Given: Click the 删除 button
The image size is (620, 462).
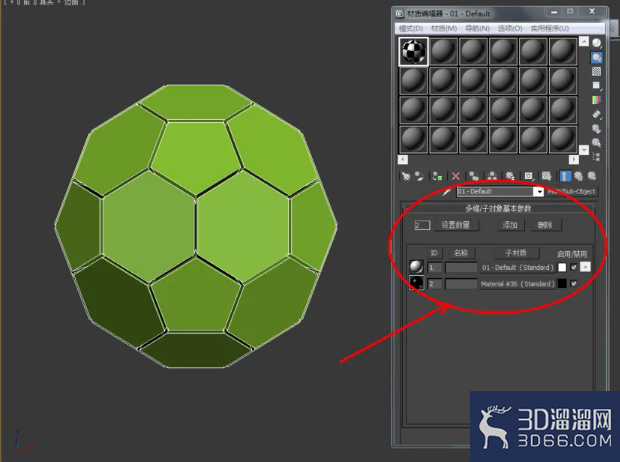Looking at the screenshot, I should pyautogui.click(x=545, y=225).
